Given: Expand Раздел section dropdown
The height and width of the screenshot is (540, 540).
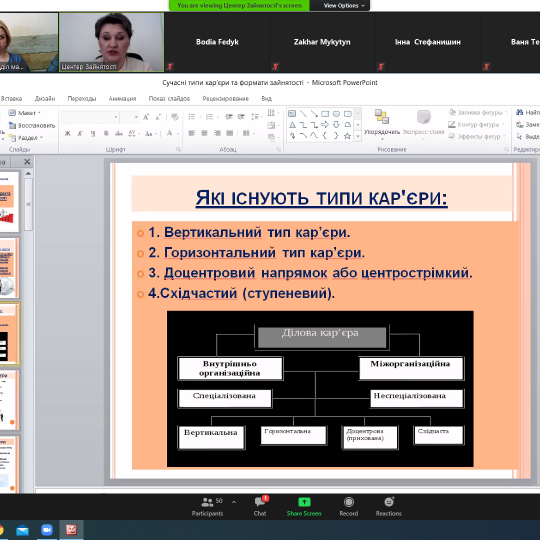Looking at the screenshot, I should pyautogui.click(x=26, y=138).
